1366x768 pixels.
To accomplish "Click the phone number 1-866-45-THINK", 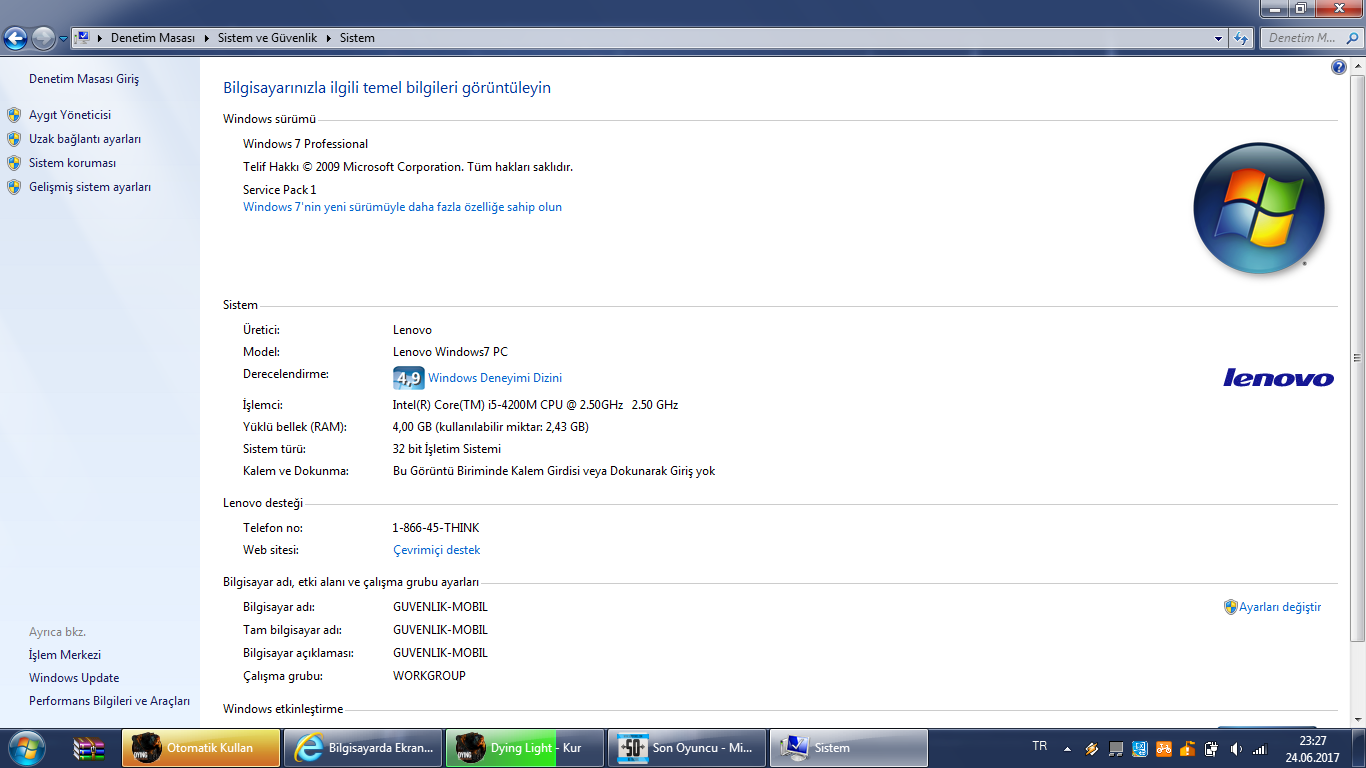I will point(436,527).
